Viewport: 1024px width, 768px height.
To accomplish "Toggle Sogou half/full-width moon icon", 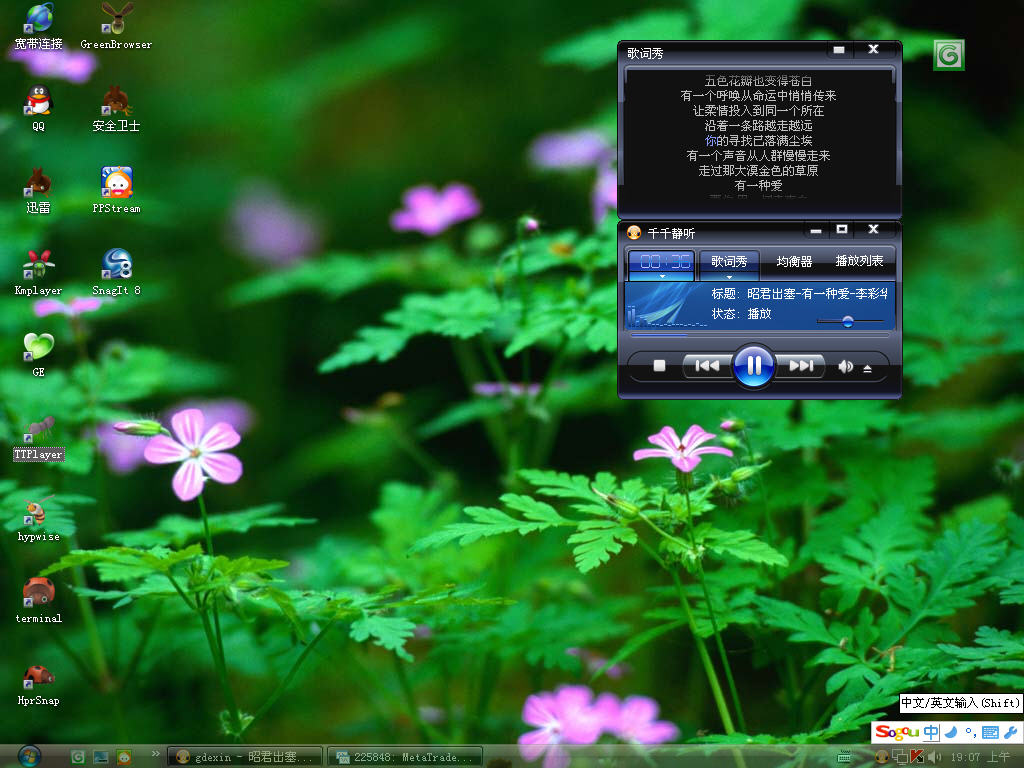I will 951,732.
